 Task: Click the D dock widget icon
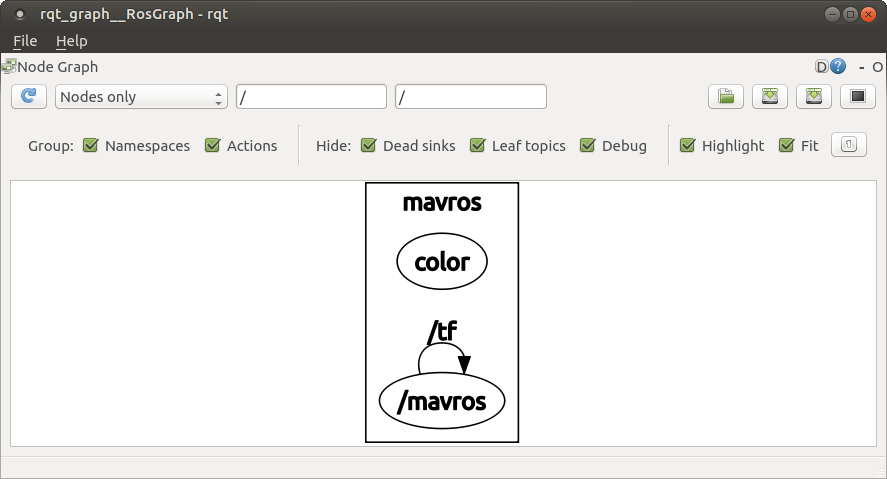(x=822, y=67)
